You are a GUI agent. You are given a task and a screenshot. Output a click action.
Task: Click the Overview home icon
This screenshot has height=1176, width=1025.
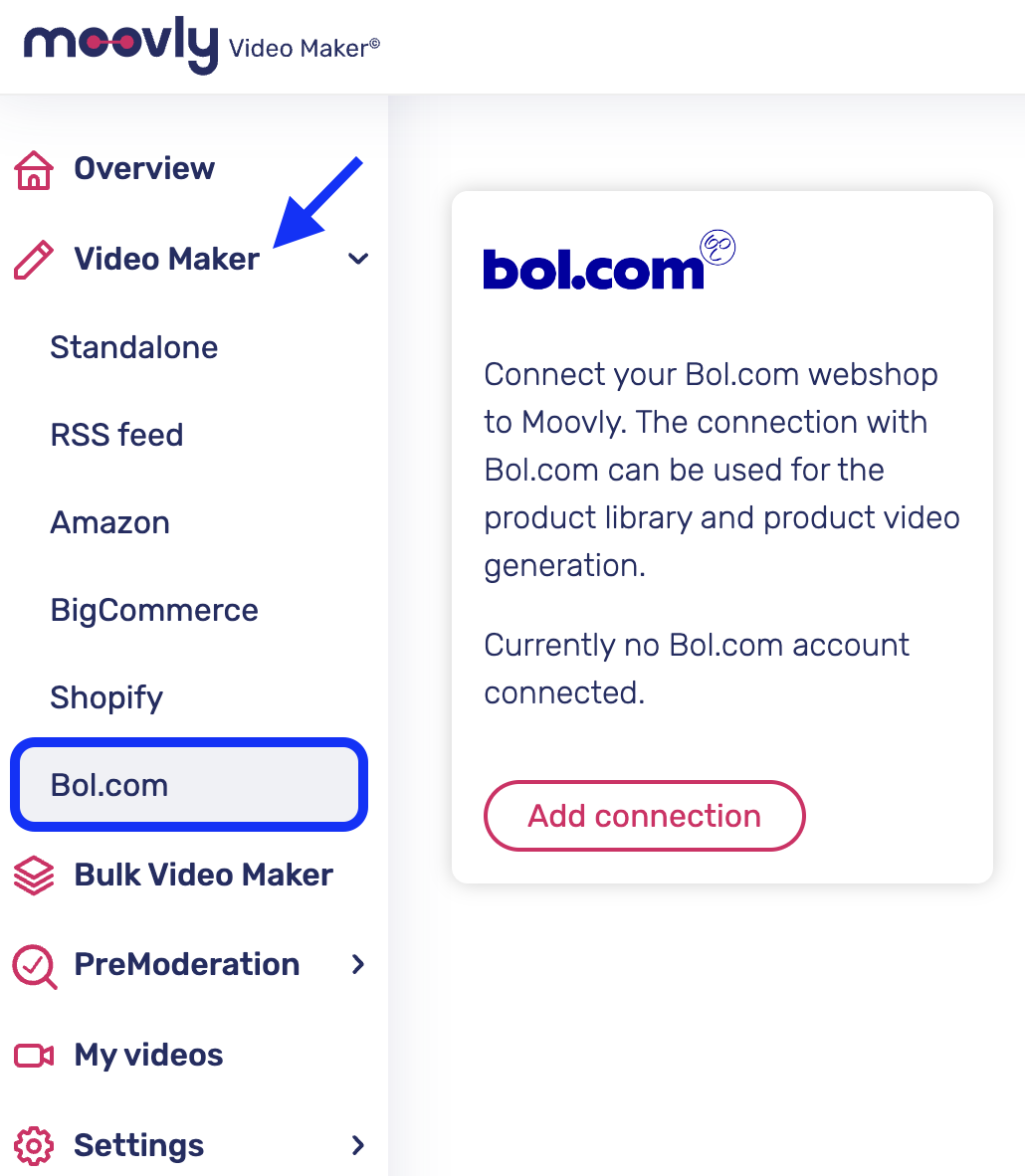[x=34, y=169]
